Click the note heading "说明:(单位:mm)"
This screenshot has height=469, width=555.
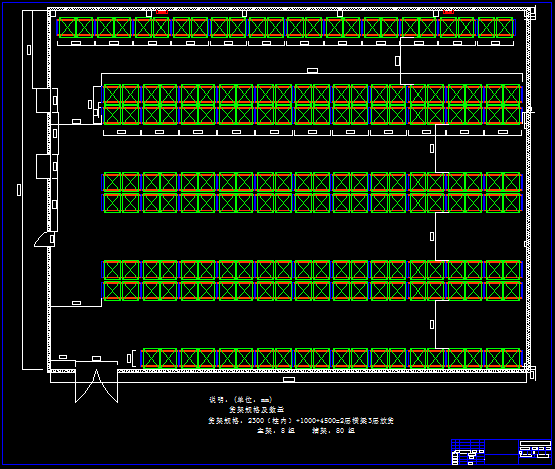click(x=241, y=400)
